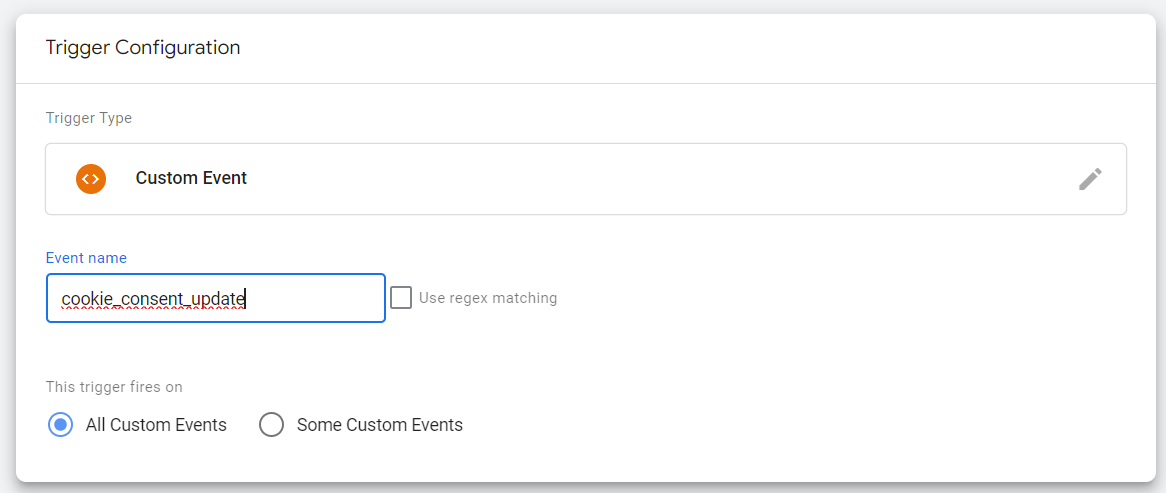Enable the Use regex matching checkbox
Viewport: 1166px width, 493px height.
[x=401, y=298]
